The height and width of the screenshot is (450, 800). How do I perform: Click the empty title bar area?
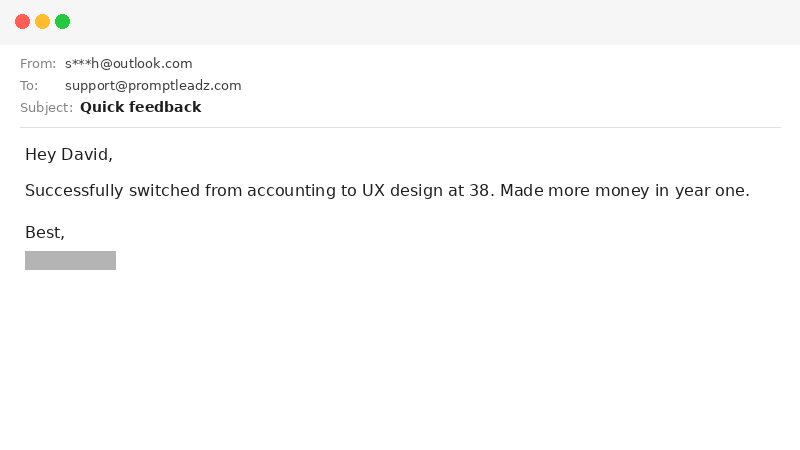coord(400,21)
